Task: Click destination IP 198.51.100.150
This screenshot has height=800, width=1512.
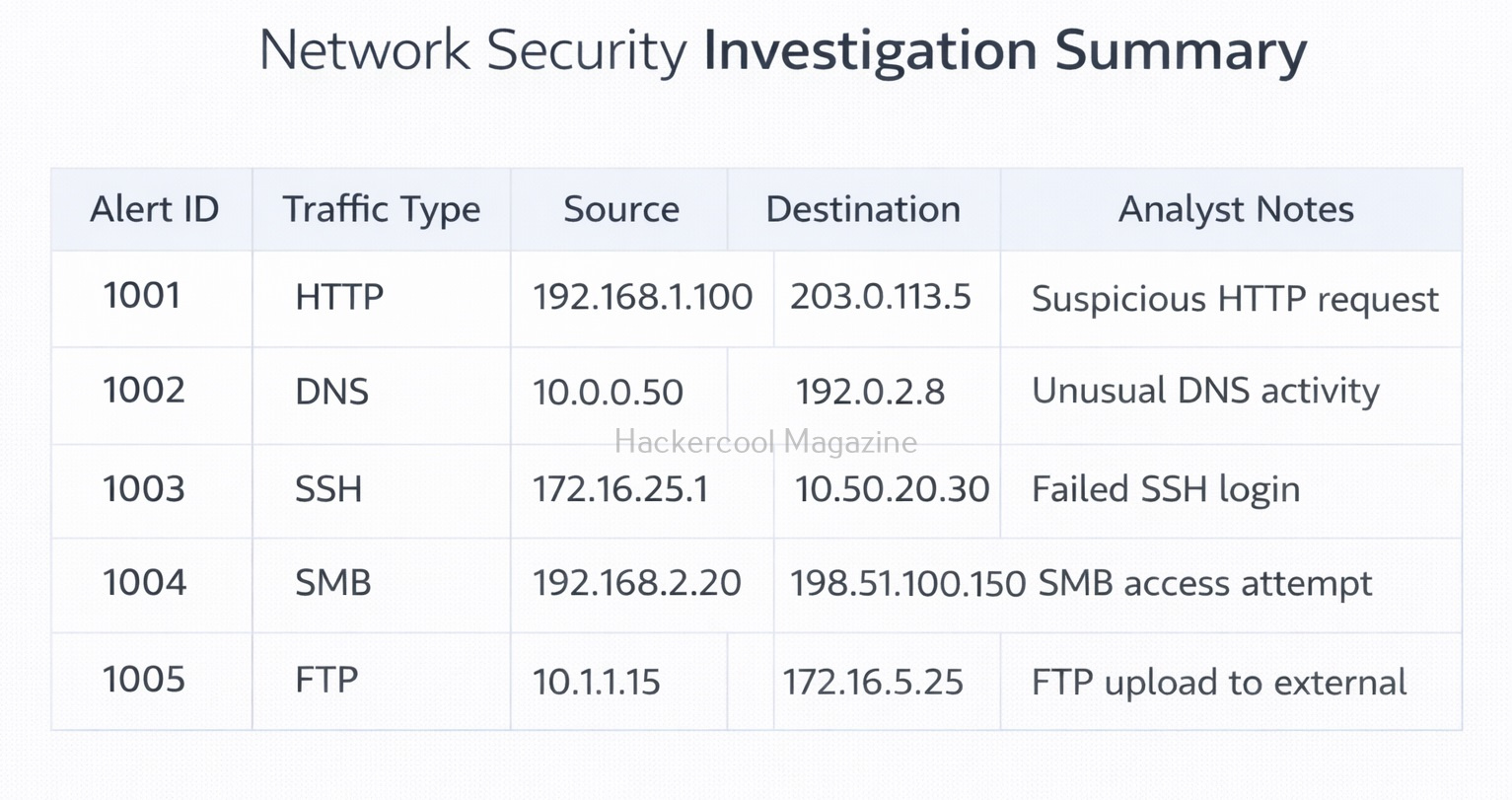Action: click(907, 584)
